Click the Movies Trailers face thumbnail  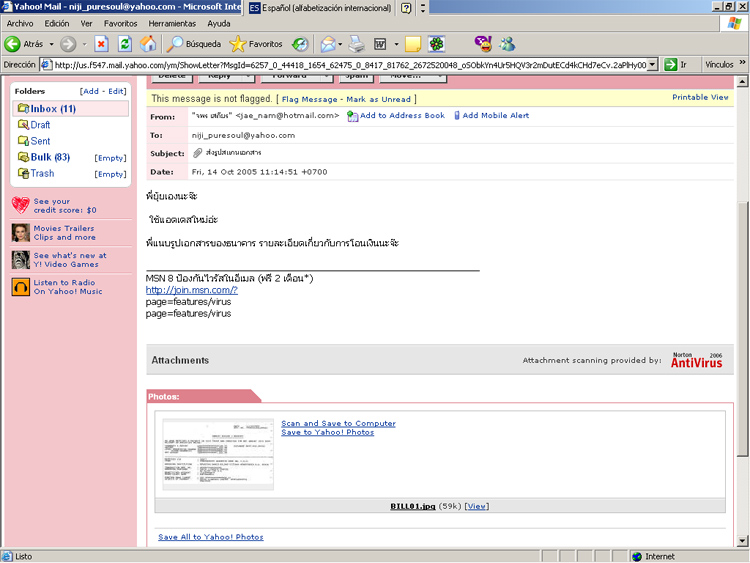[x=21, y=232]
